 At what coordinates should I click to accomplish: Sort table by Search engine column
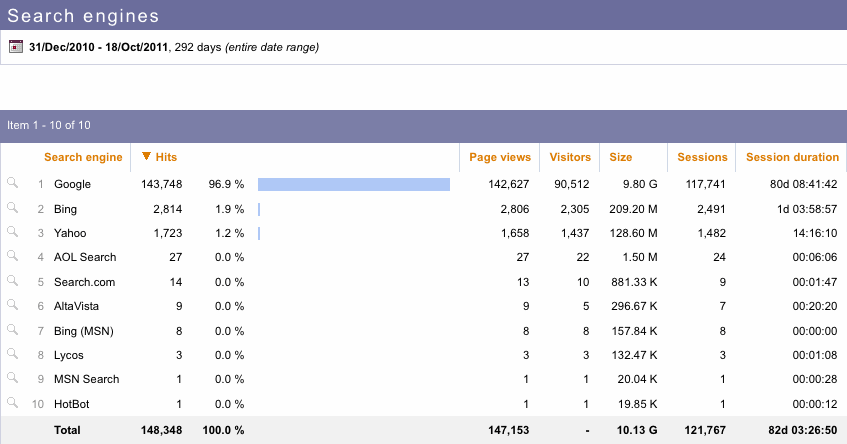pyautogui.click(x=83, y=157)
